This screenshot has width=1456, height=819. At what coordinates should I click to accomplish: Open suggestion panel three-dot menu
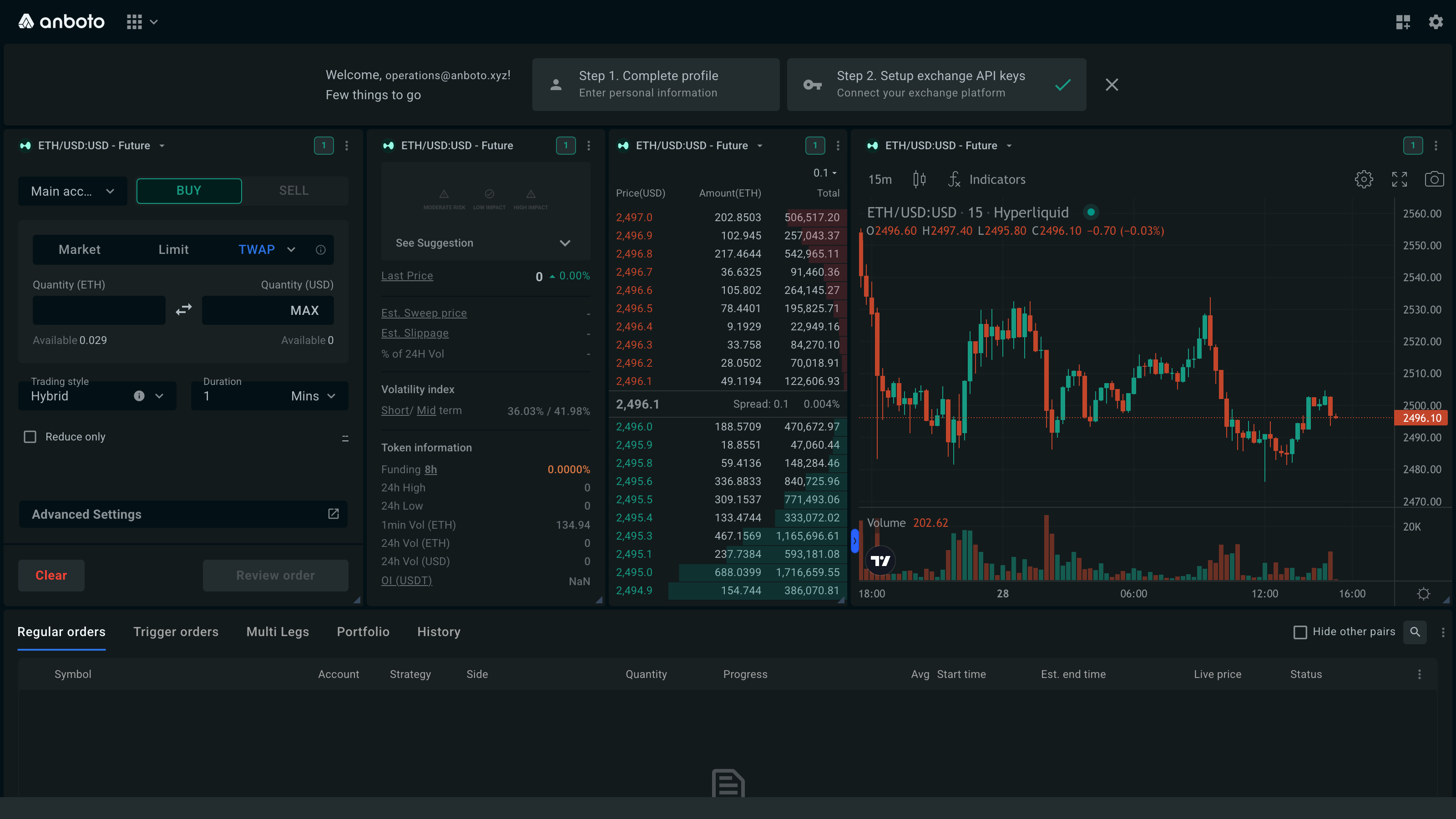click(x=588, y=146)
